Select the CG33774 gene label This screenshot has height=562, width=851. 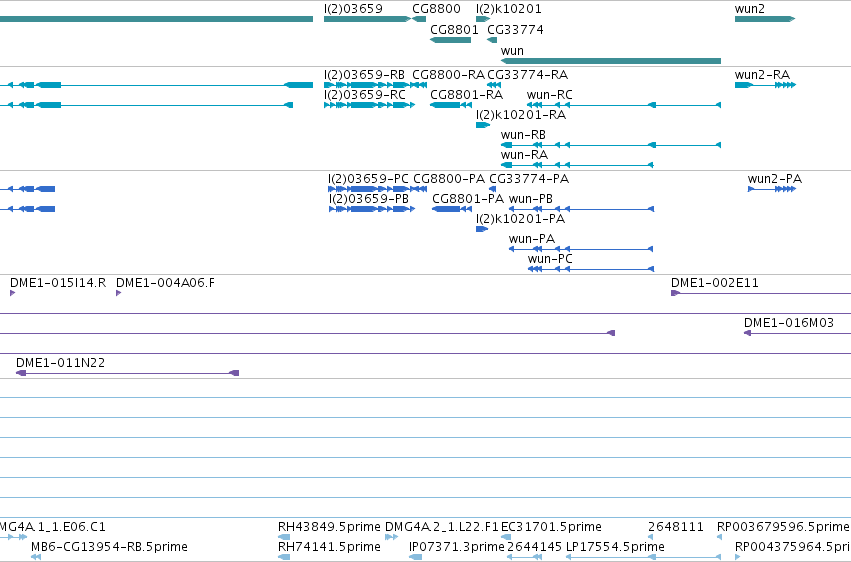tap(515, 29)
